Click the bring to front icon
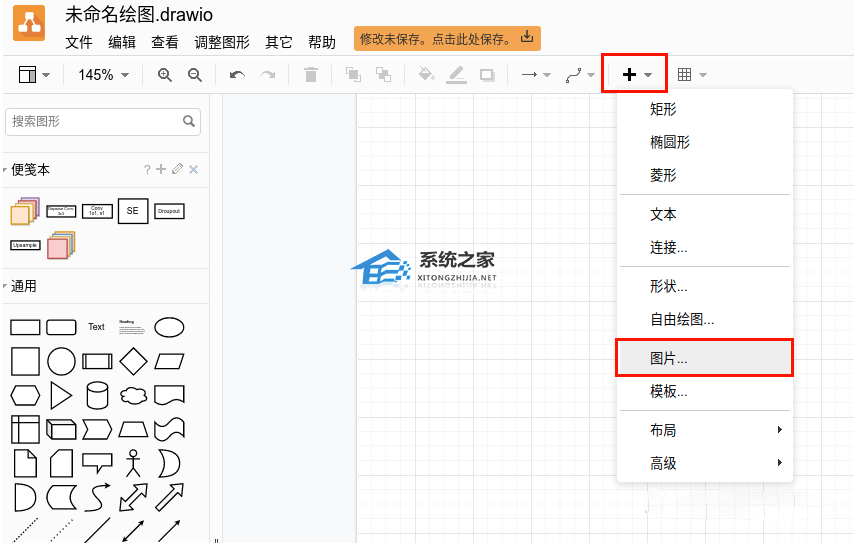 click(x=353, y=75)
